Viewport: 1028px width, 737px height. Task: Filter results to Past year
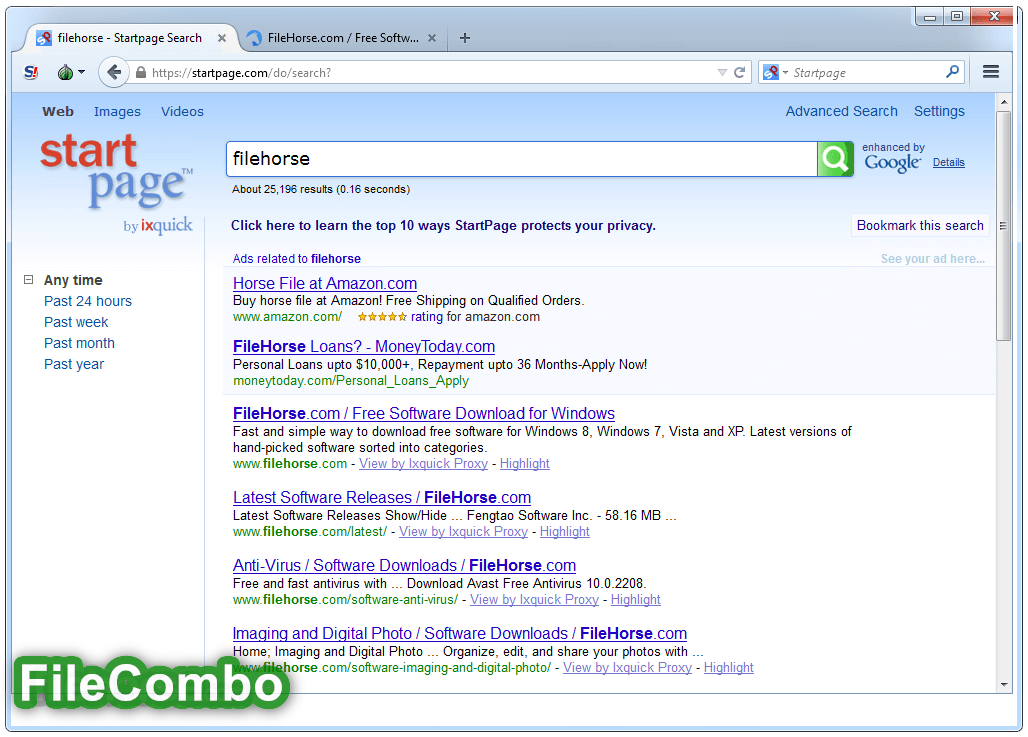tap(74, 364)
